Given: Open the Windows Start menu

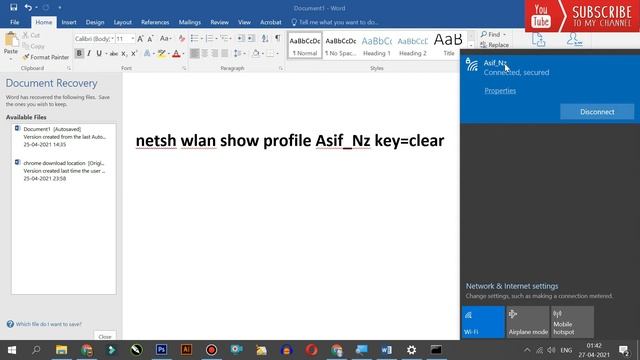Looking at the screenshot, I should click(12, 350).
